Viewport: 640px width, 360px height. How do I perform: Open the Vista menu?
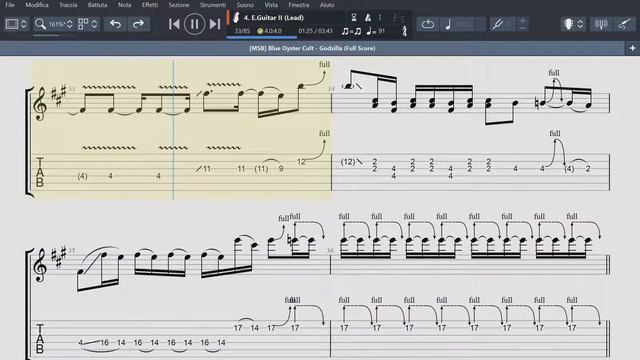coord(271,5)
